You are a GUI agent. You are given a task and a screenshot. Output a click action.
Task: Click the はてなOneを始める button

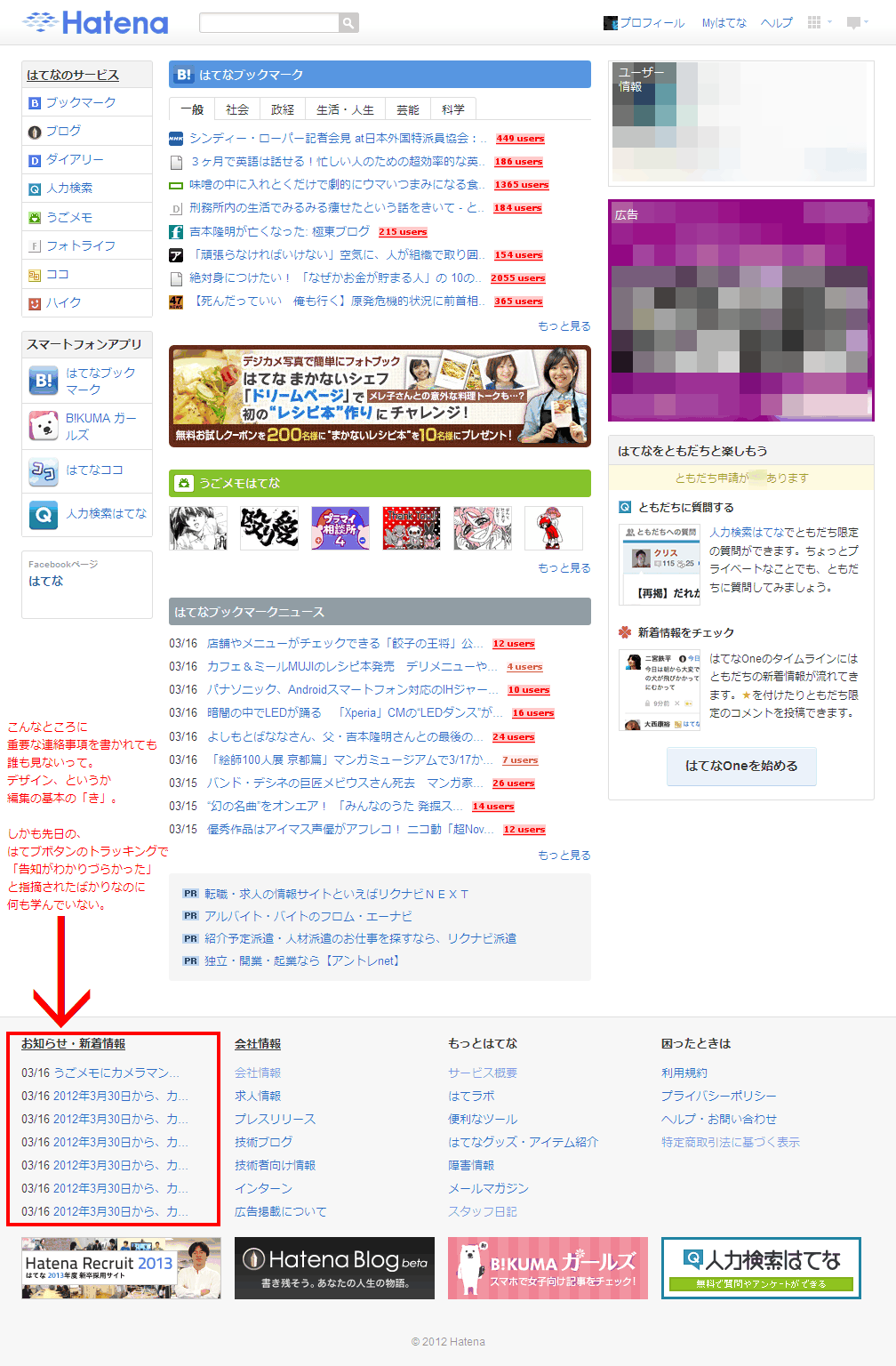pyautogui.click(x=741, y=766)
